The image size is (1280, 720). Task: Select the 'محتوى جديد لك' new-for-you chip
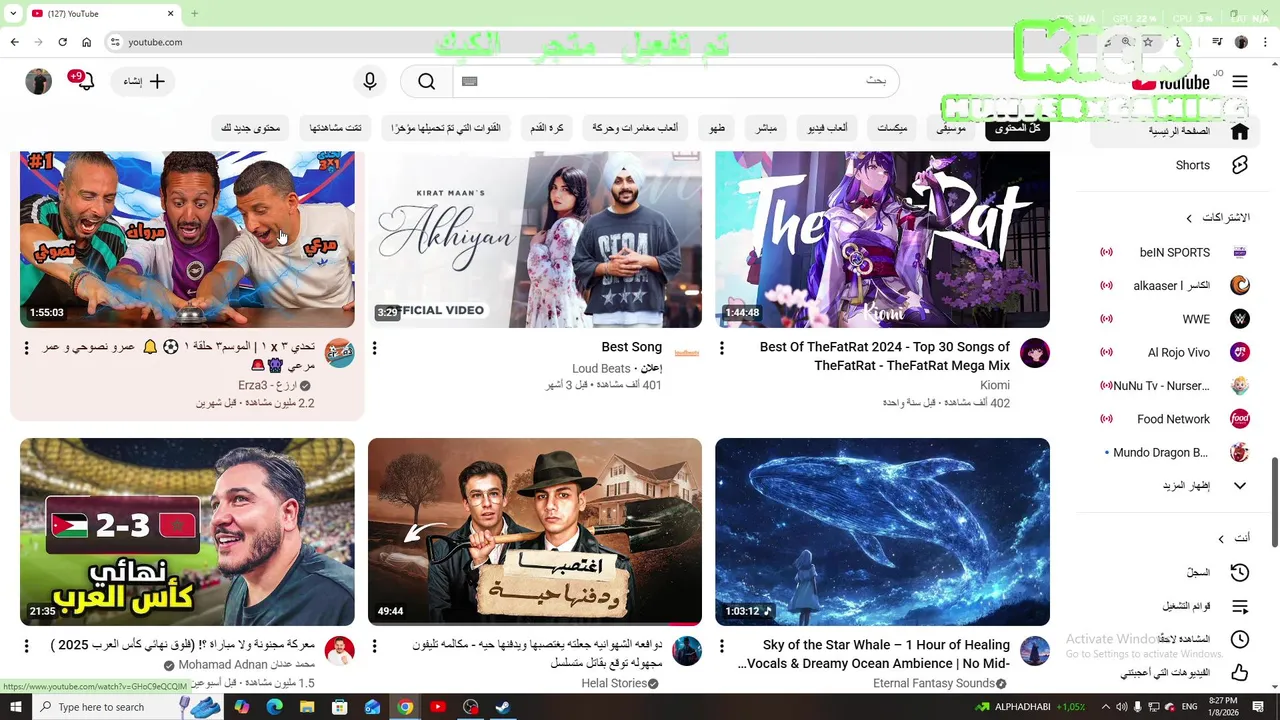[x=250, y=128]
